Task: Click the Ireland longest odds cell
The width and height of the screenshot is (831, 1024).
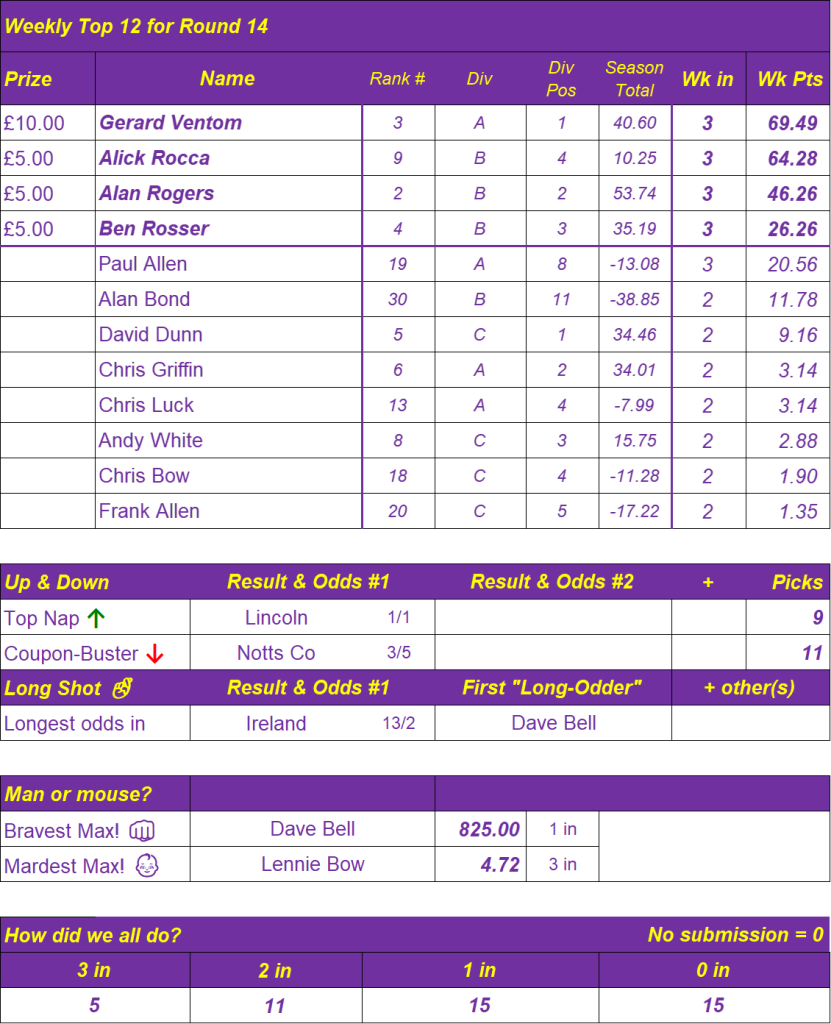Action: [276, 723]
